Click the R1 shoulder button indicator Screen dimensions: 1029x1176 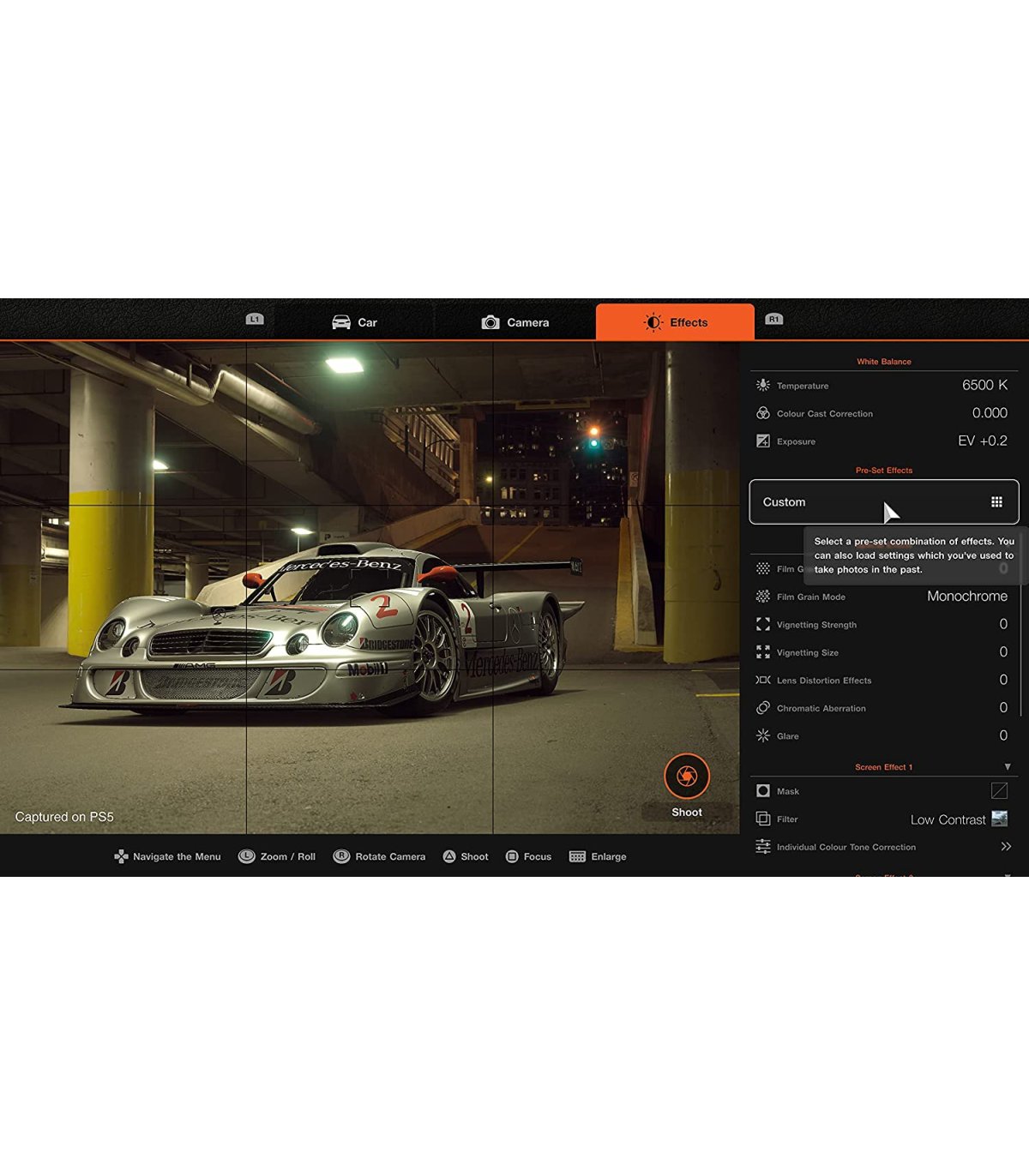tap(773, 319)
